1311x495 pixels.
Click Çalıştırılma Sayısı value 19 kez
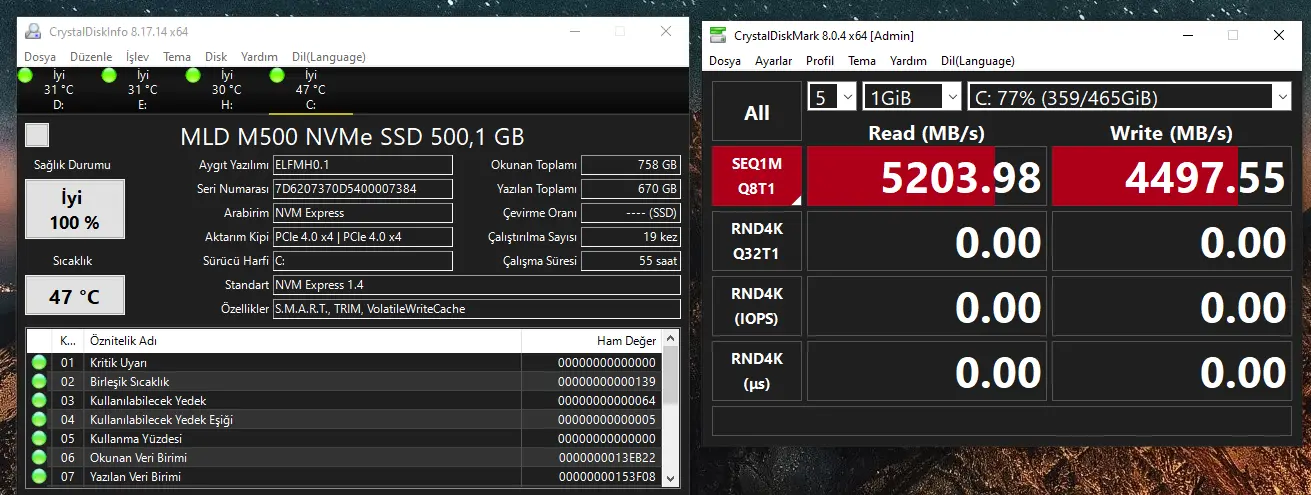point(631,237)
